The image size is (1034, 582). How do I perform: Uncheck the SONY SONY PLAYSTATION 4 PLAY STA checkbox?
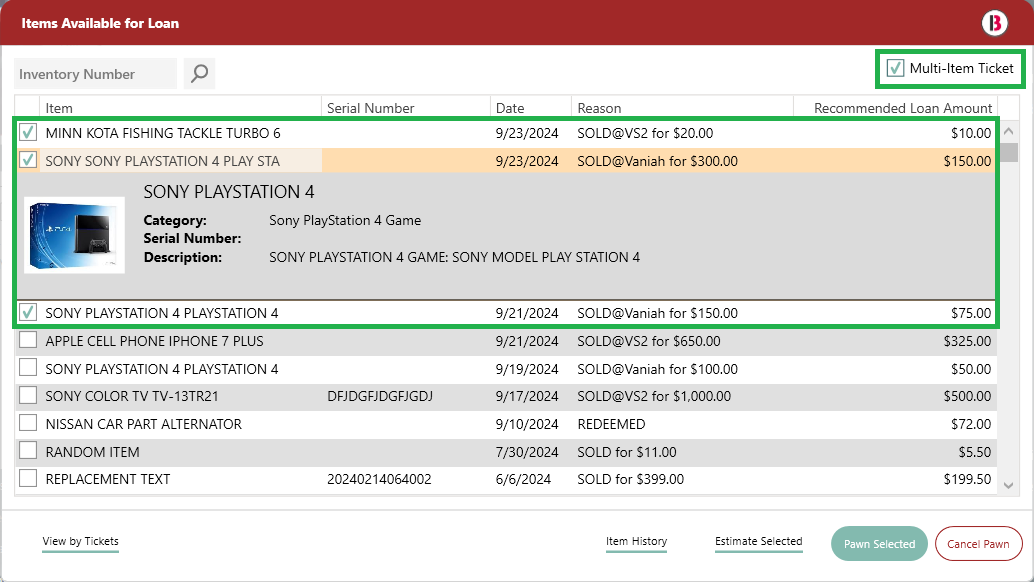[28, 160]
